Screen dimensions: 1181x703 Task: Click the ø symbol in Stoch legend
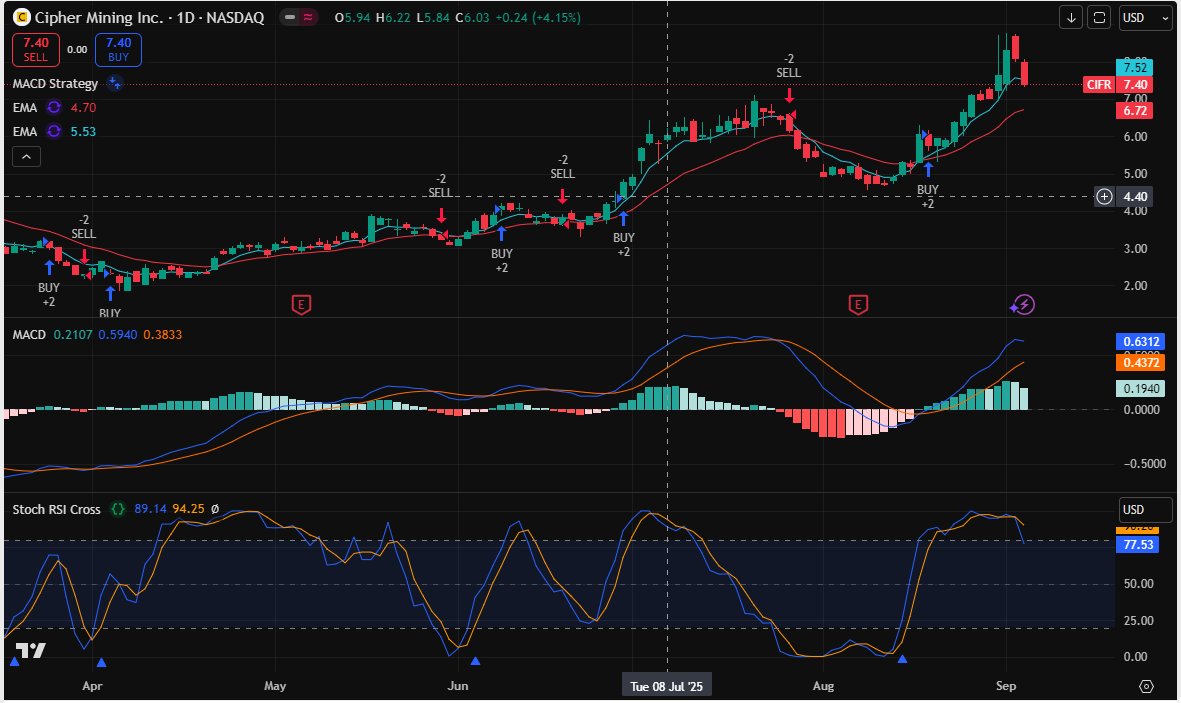click(x=215, y=509)
